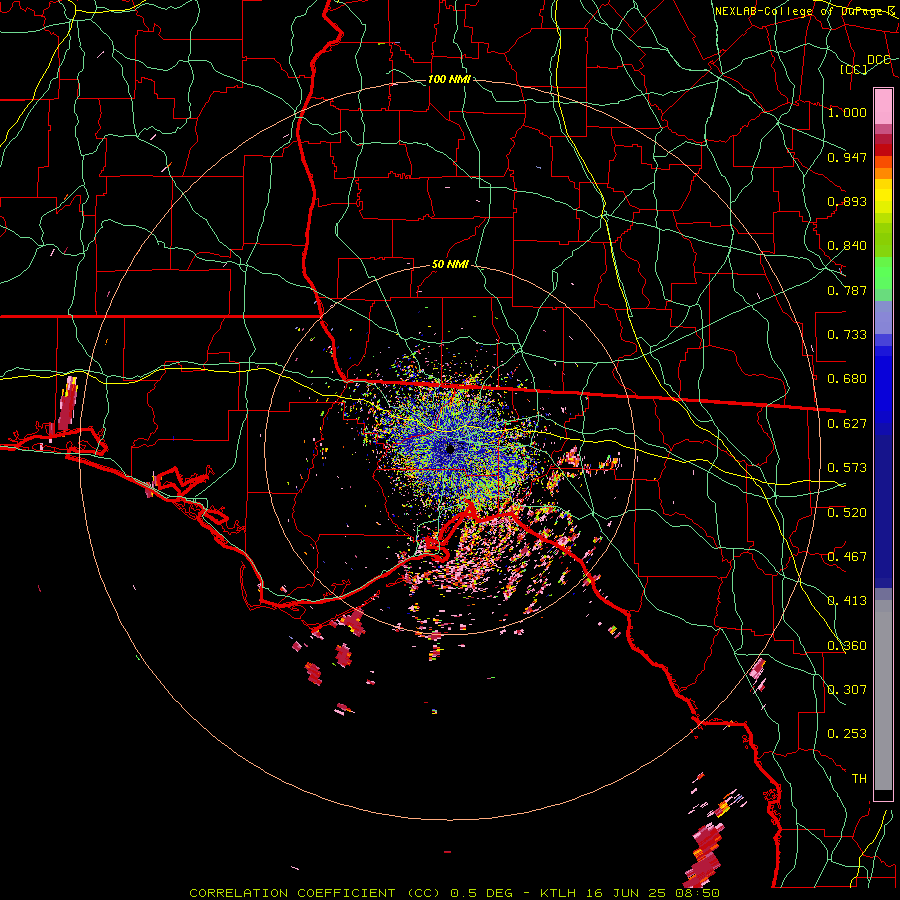Click the 50 NMI range ring label
Viewport: 900px width, 900px height.
(x=450, y=265)
